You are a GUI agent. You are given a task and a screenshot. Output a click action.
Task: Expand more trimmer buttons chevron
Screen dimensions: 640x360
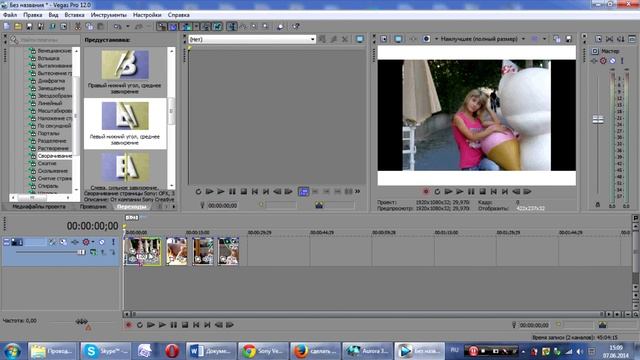click(x=358, y=191)
